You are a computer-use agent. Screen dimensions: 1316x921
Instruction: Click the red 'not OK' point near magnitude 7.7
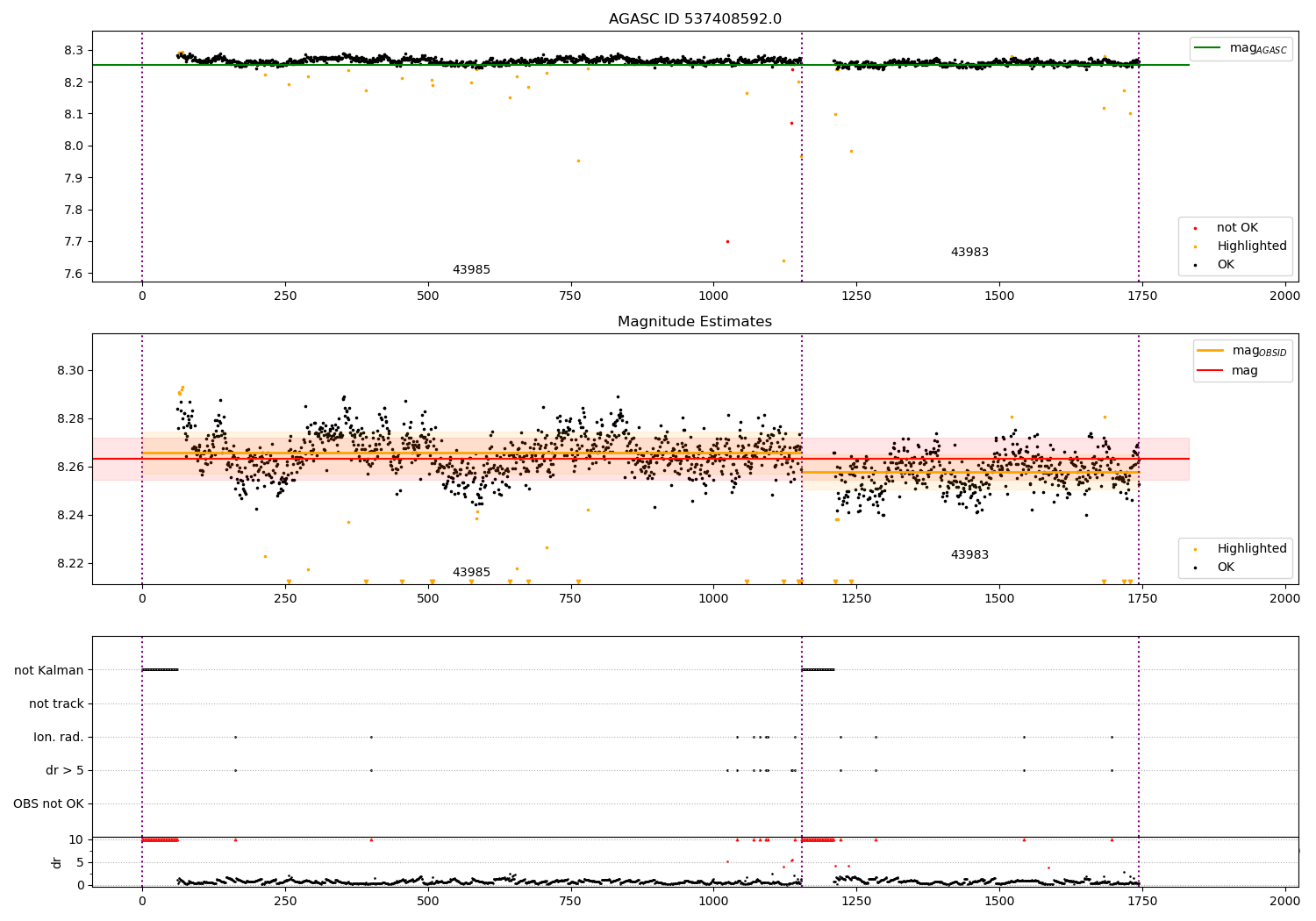[x=727, y=241]
